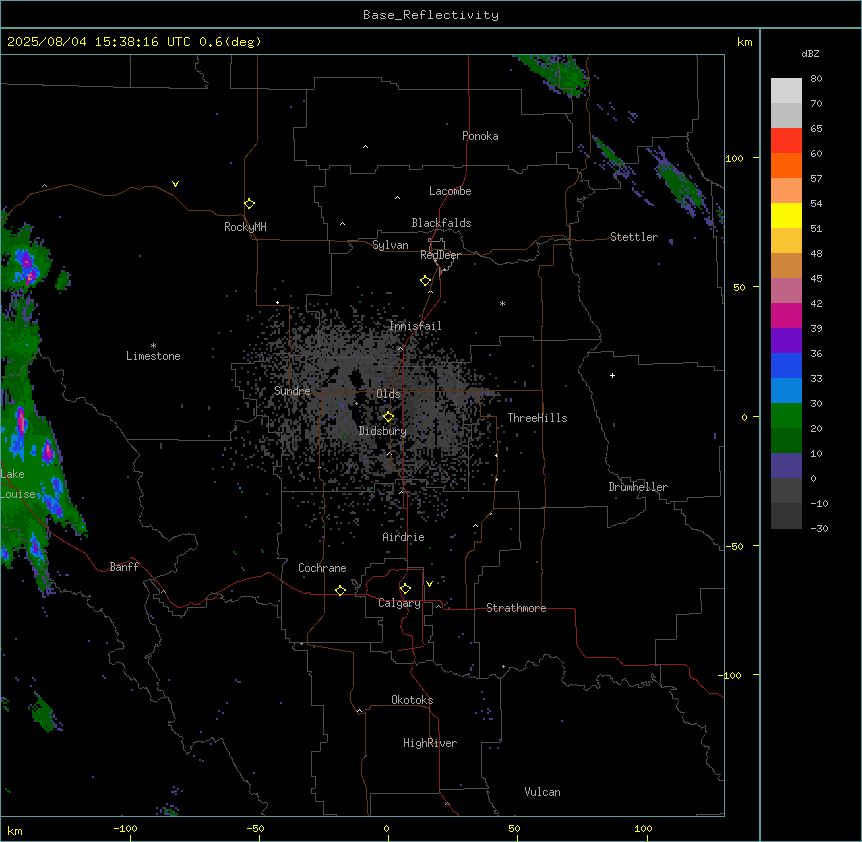Click the Strathmore city label
The height and width of the screenshot is (842, 862).
coord(516,608)
